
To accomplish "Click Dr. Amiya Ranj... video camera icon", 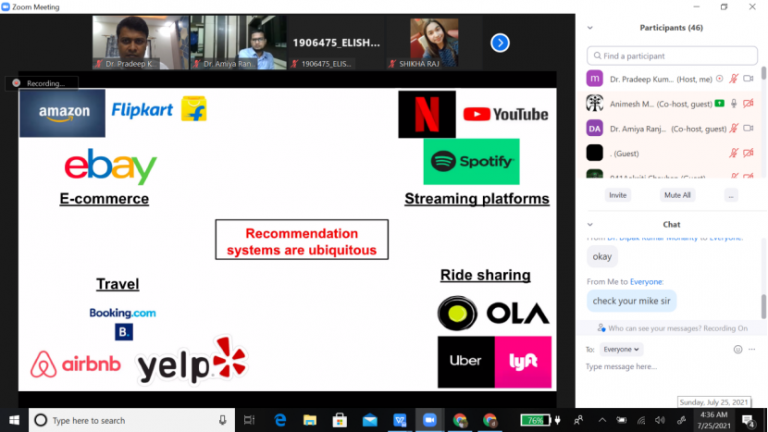I will click(748, 128).
